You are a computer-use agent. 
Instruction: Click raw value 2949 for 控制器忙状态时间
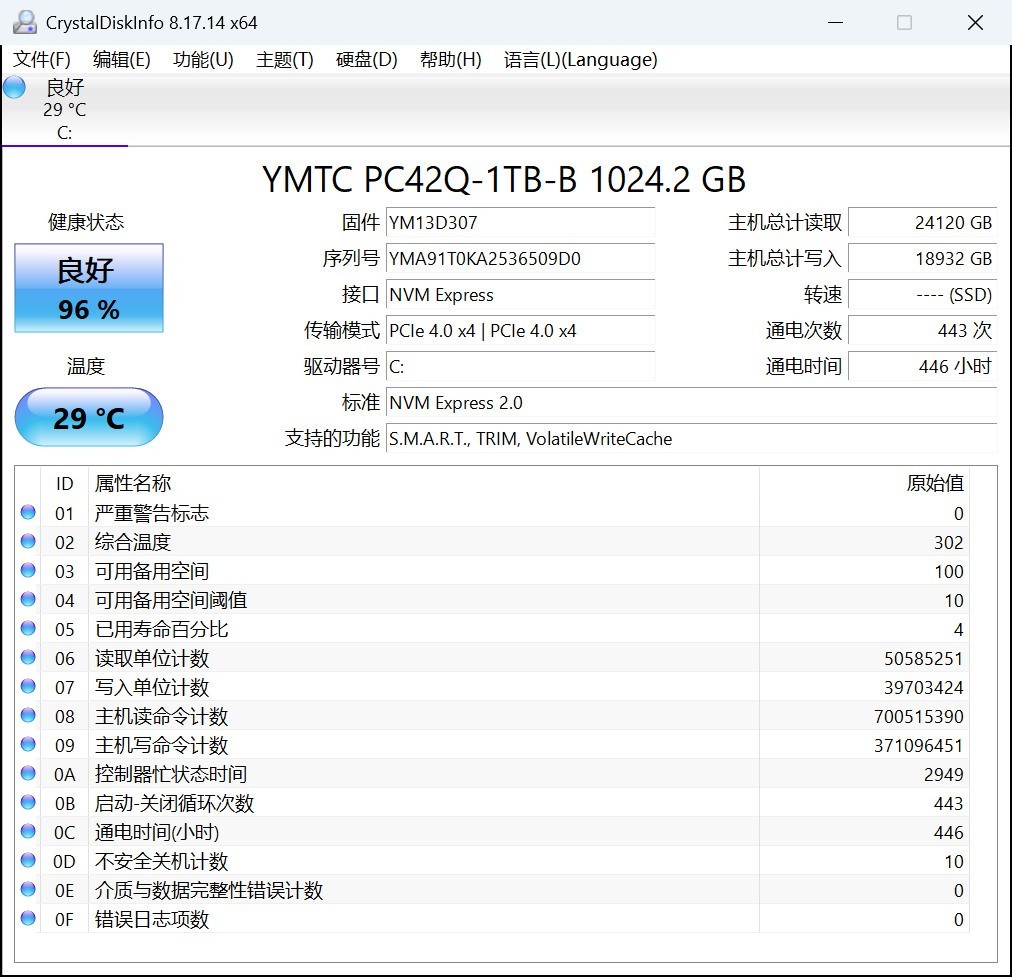pyautogui.click(x=944, y=775)
